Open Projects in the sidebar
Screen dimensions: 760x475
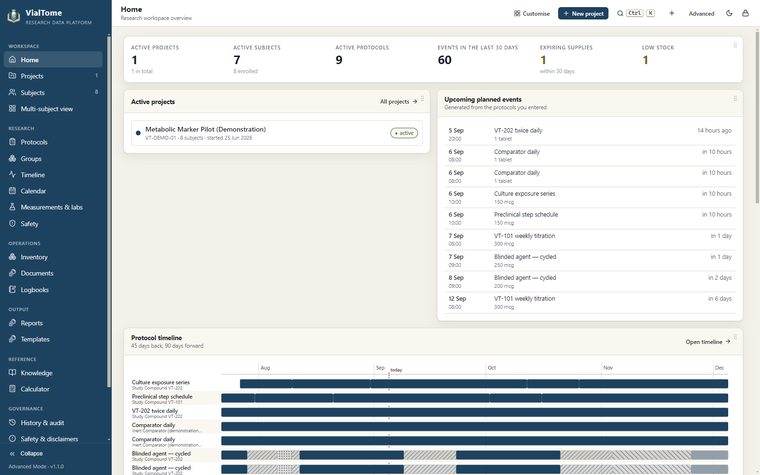[53, 76]
